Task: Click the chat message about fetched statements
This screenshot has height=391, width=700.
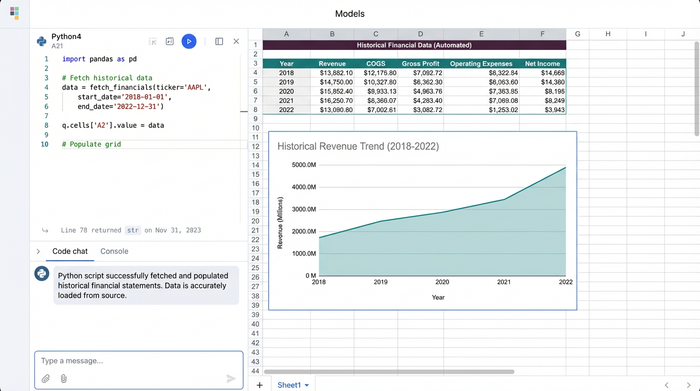Action: [146, 286]
